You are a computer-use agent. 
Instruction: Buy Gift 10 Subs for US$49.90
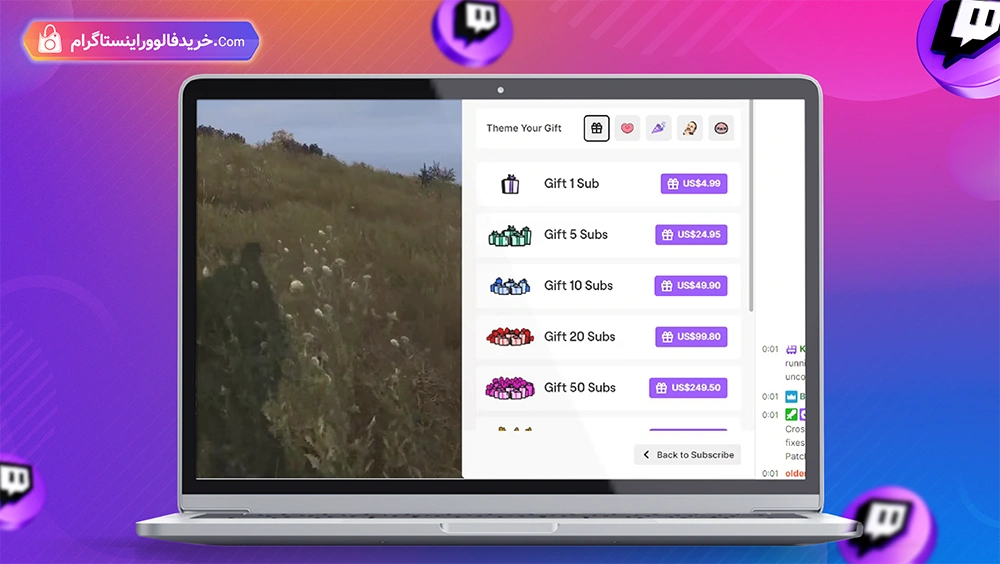click(691, 286)
